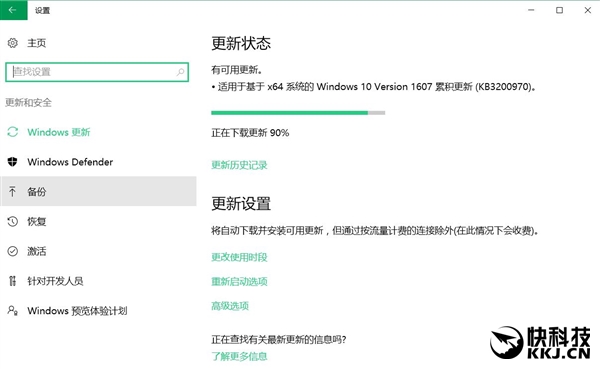600x369 pixels.
Task: Go to 备份 section
Action: (x=98, y=191)
